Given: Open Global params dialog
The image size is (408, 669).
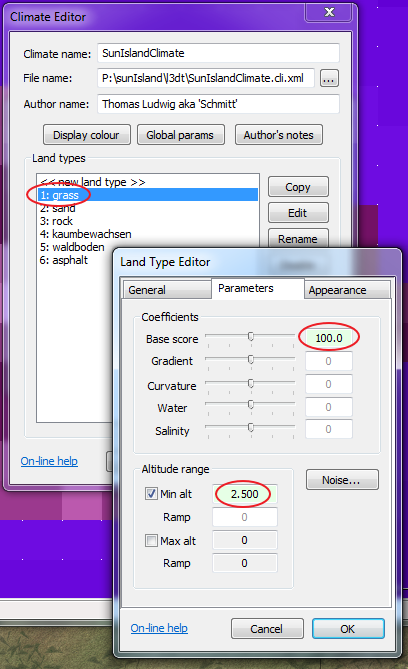Looking at the screenshot, I should [x=181, y=135].
